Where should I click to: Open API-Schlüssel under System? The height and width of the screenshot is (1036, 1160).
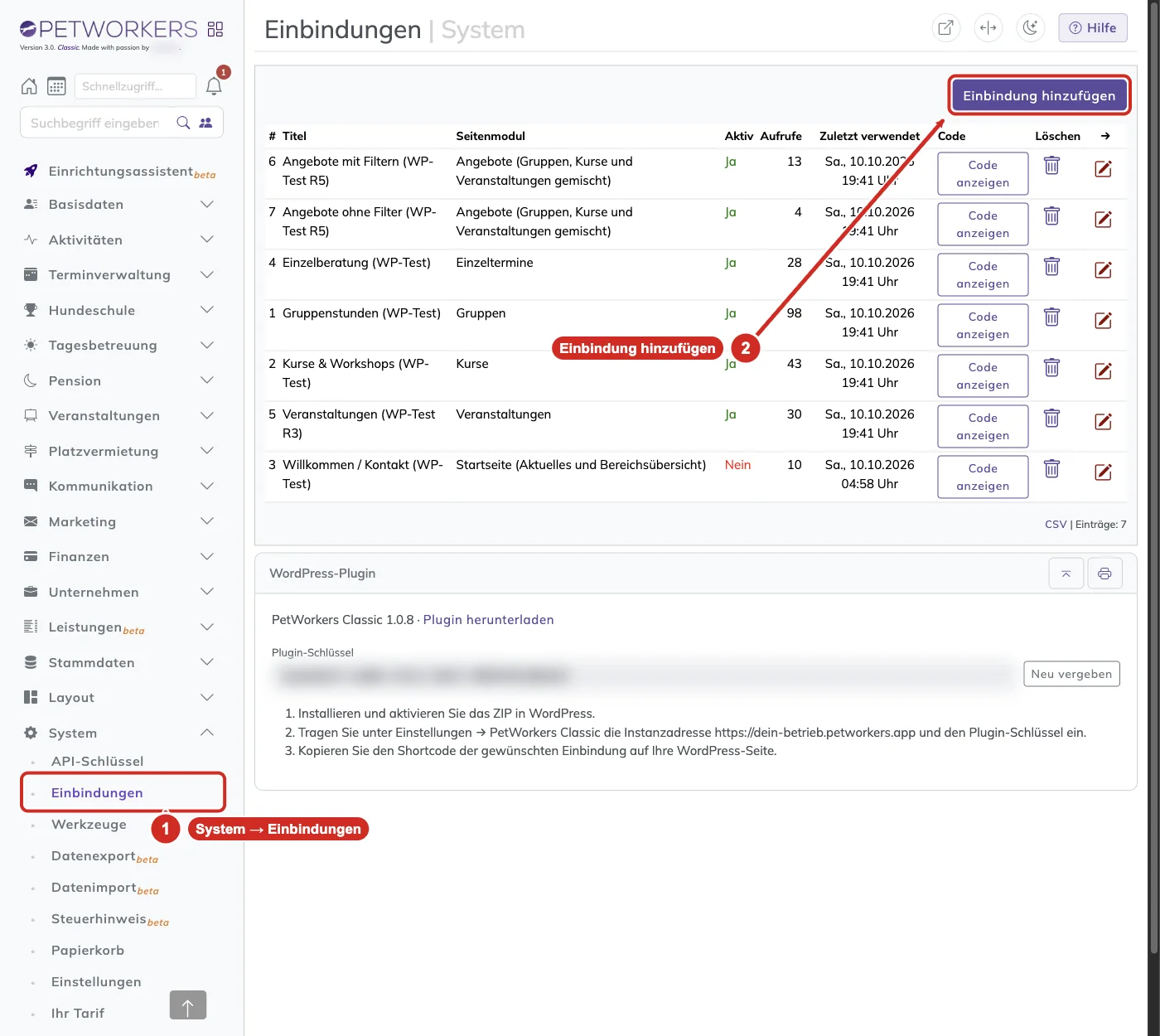97,762
